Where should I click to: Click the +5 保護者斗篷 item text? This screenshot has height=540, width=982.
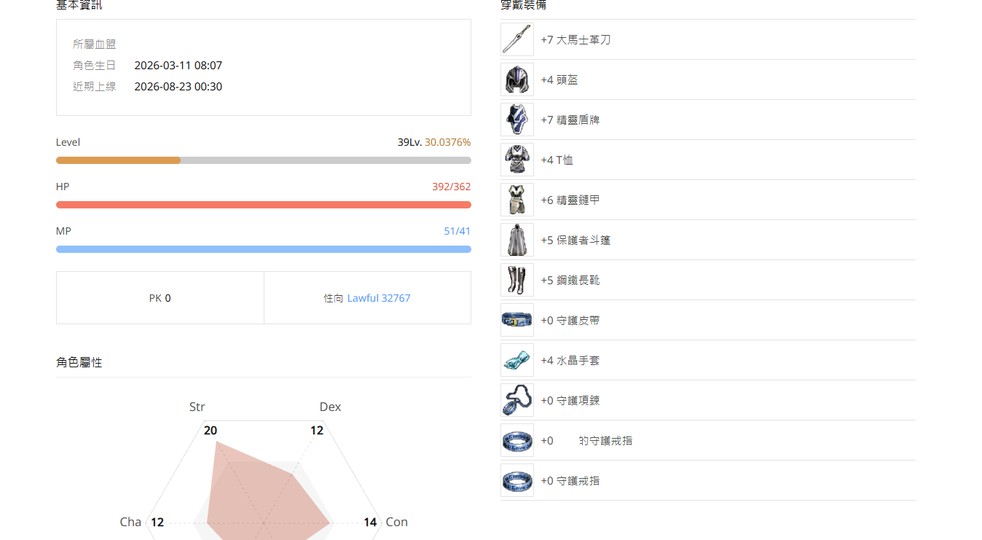click(x=576, y=240)
